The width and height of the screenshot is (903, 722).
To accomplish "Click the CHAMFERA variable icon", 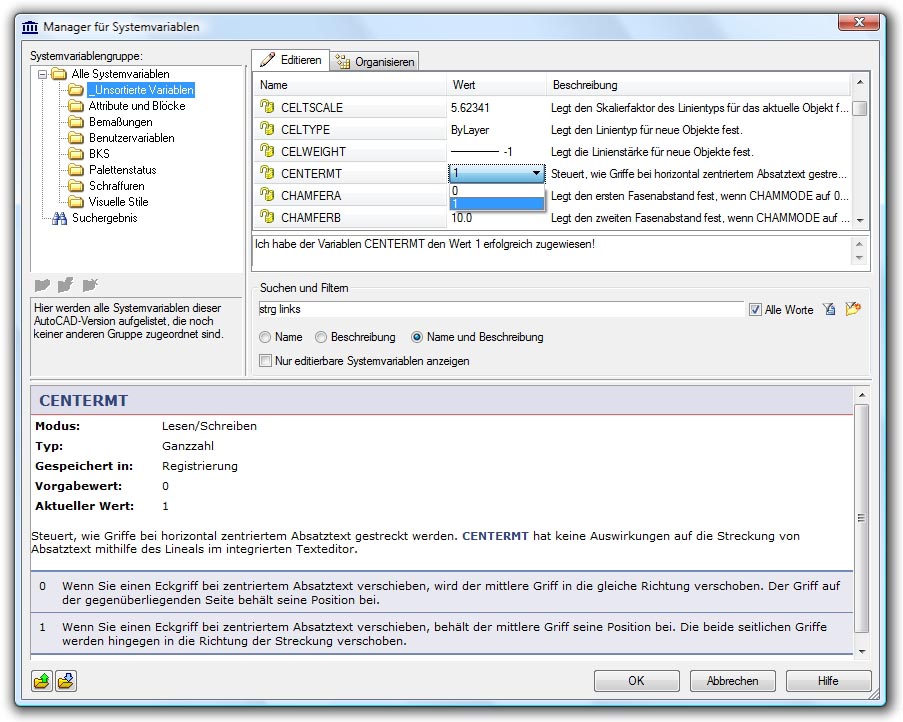I will 267,195.
